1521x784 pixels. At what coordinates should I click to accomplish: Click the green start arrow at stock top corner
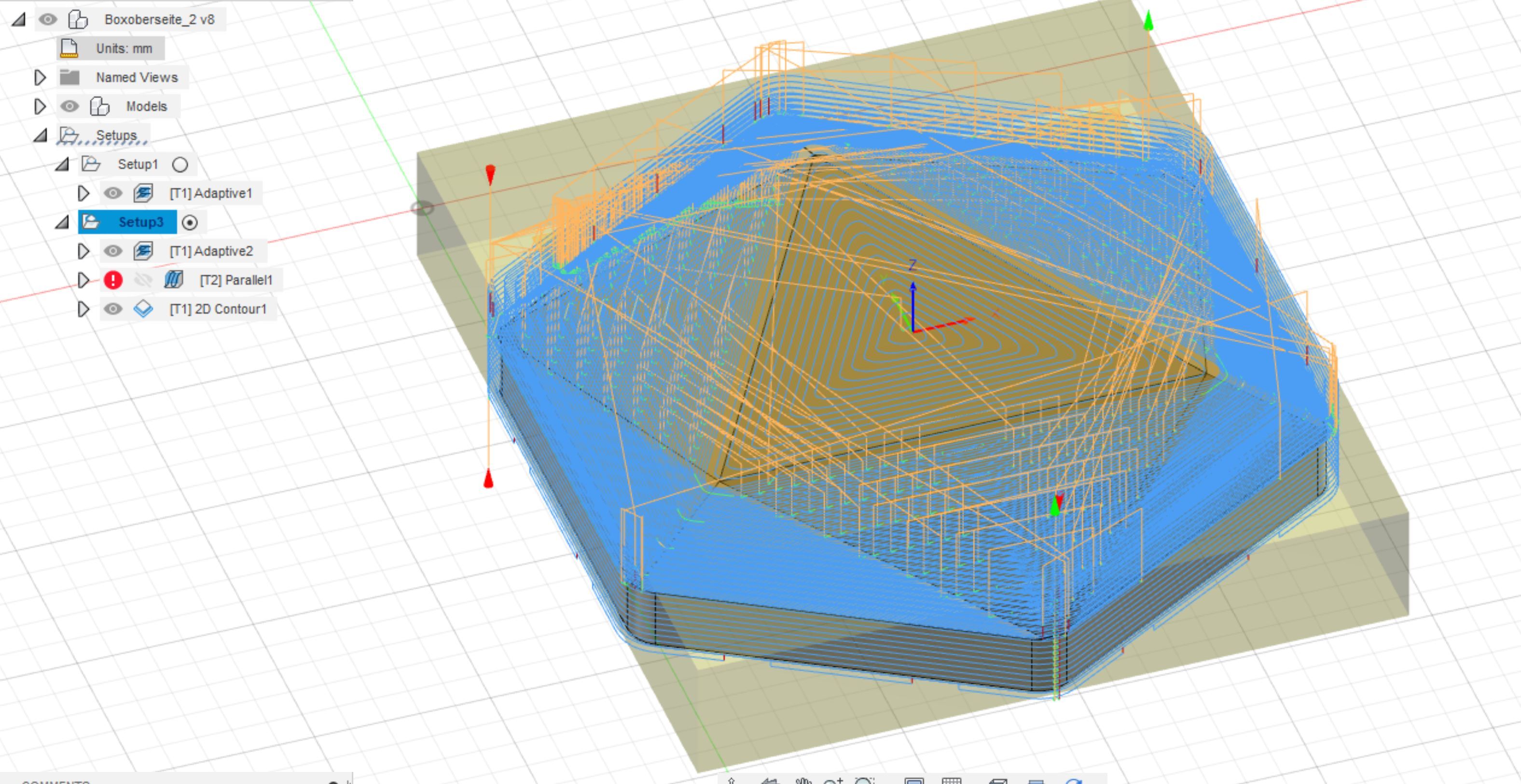tap(1148, 20)
